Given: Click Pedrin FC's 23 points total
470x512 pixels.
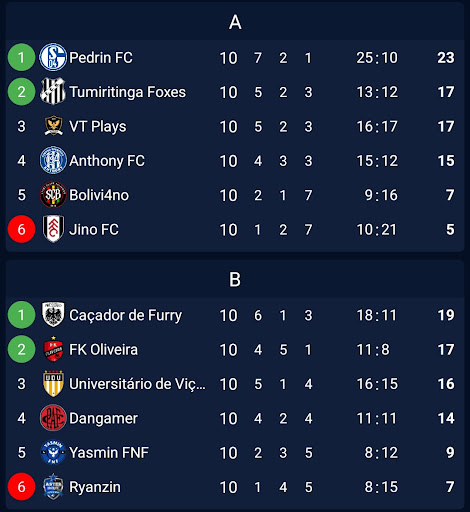Looking at the screenshot, I should click(446, 57).
